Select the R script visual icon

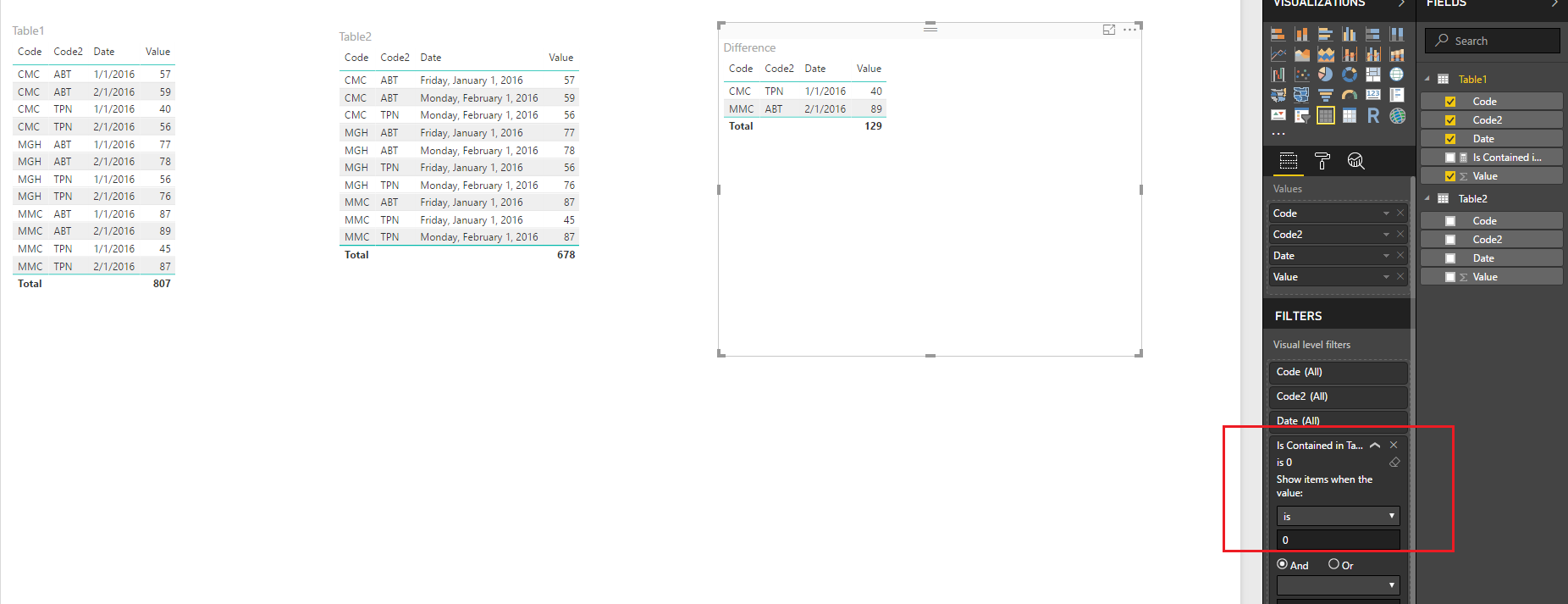coord(1373,116)
